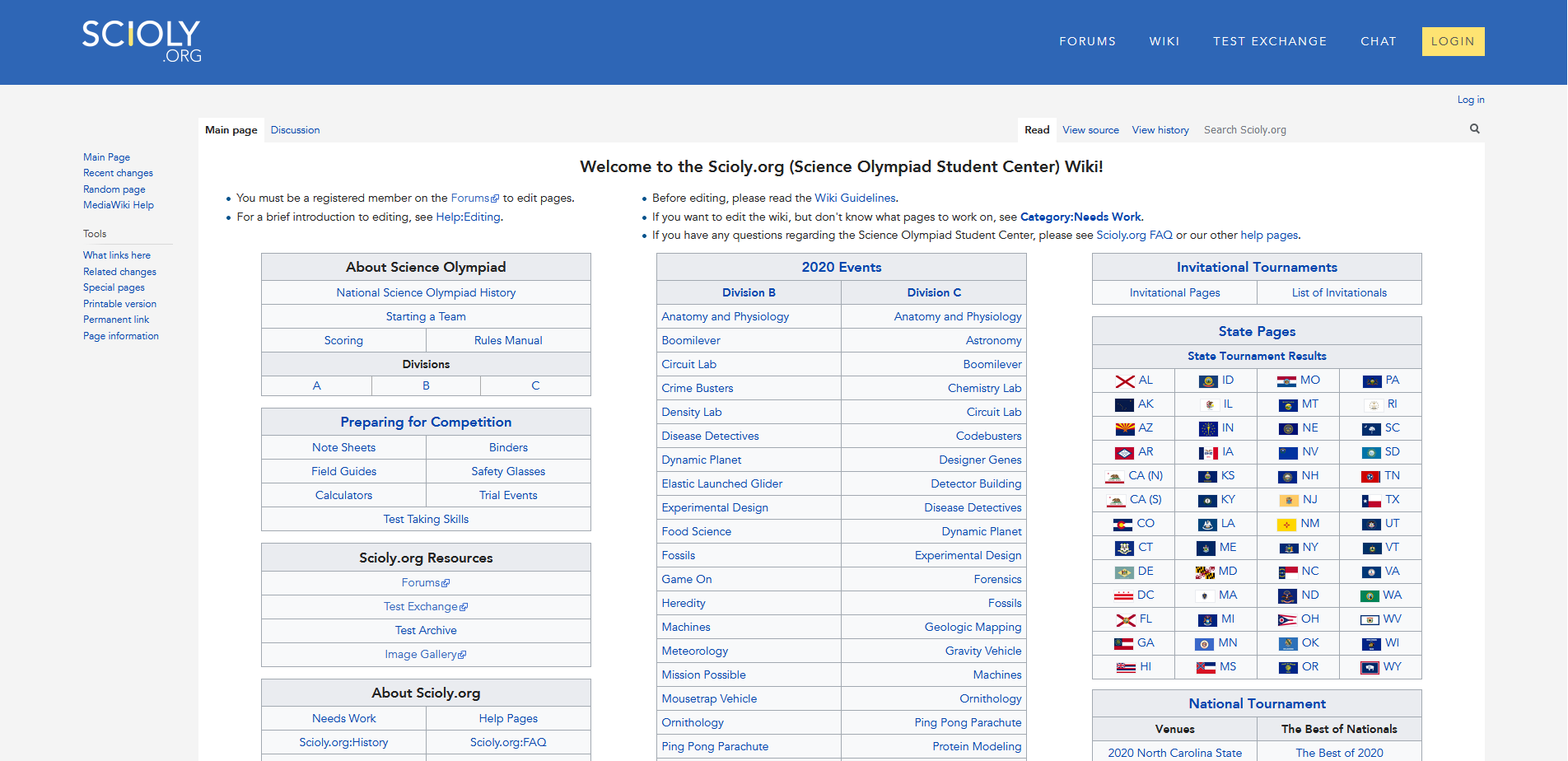Click the Arizona flag icon
This screenshot has height=761, width=1568.
coord(1124,429)
